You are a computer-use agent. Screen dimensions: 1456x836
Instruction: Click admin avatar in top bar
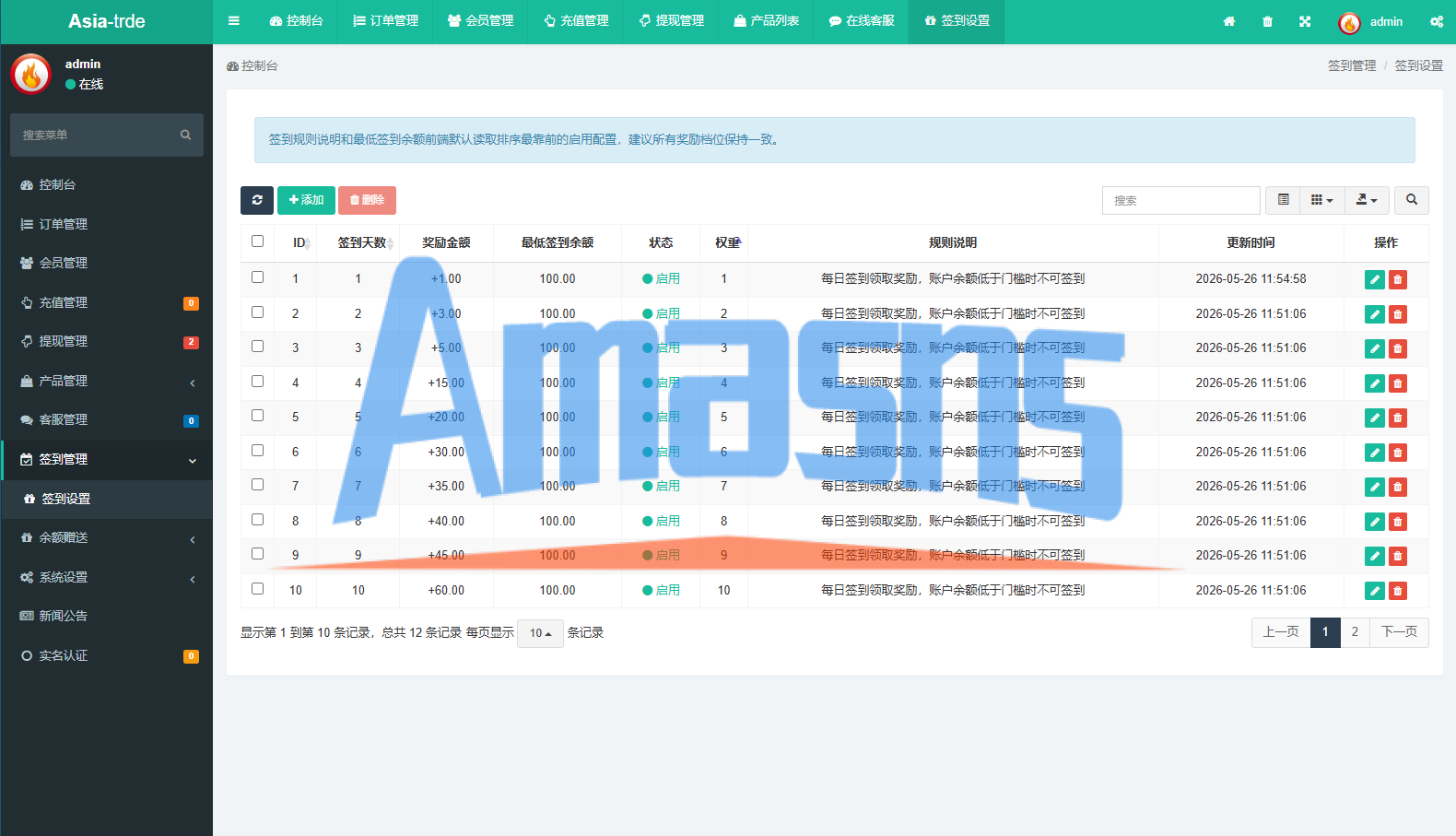[x=1349, y=23]
